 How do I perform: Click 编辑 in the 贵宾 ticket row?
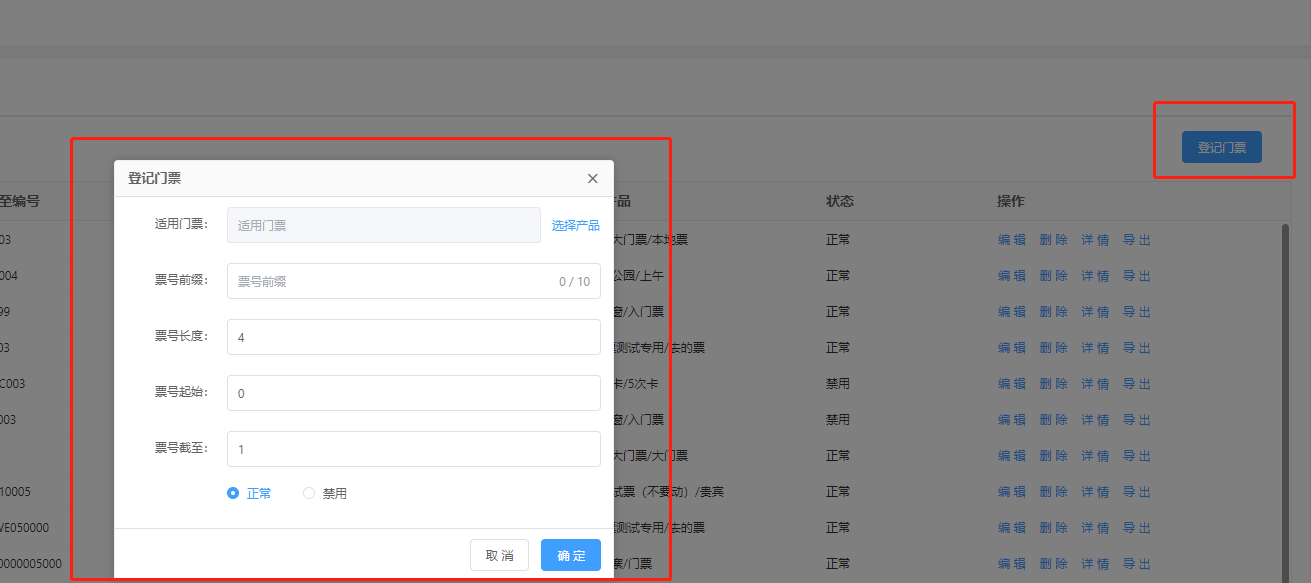[x=1011, y=492]
